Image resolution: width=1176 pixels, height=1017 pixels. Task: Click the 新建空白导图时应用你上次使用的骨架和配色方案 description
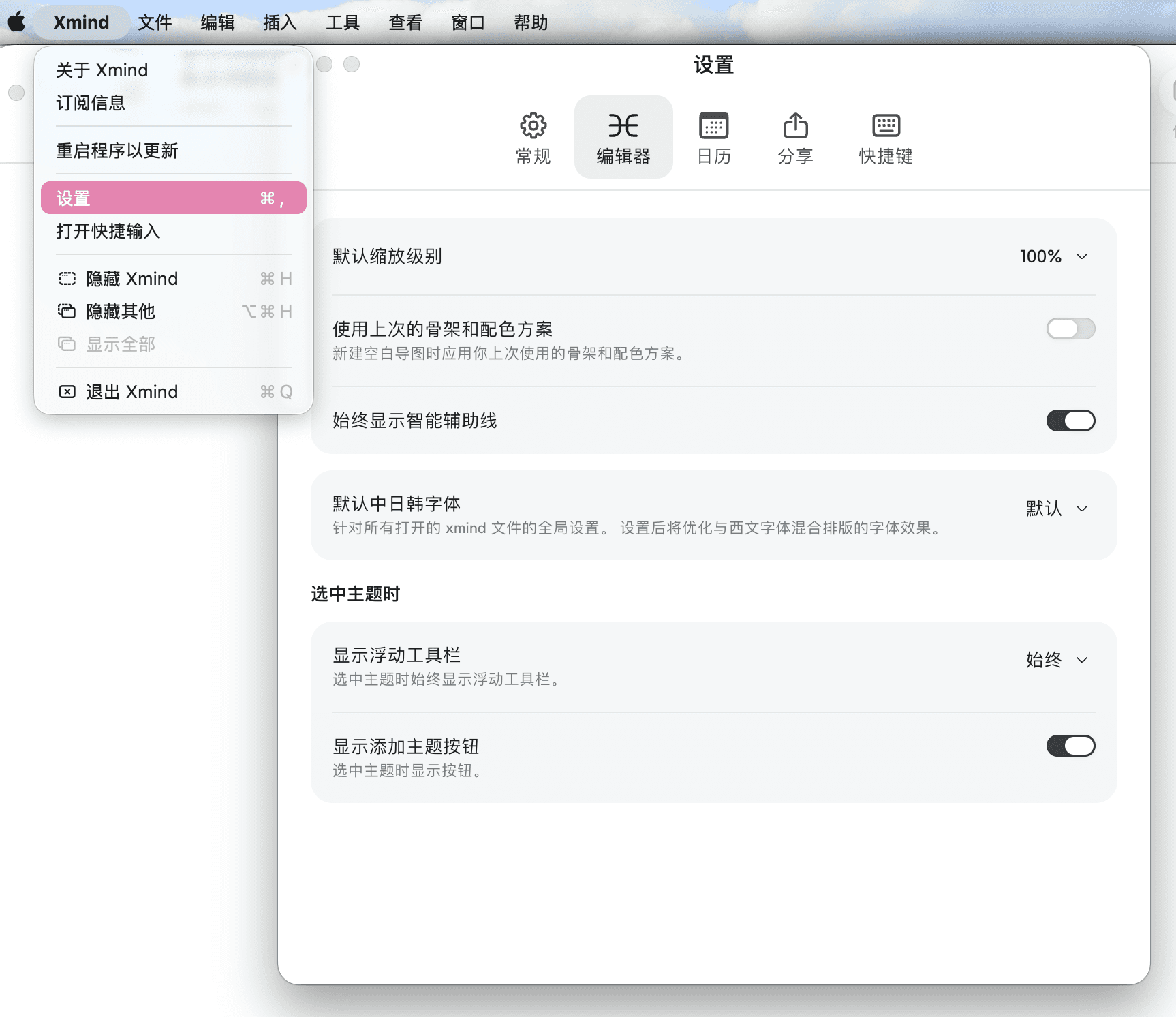pos(508,354)
